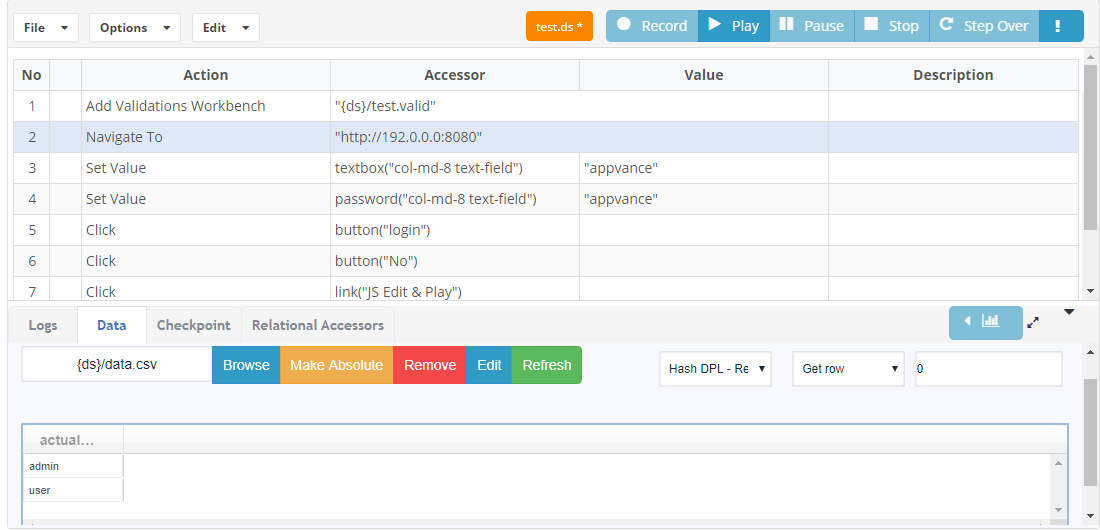1100x530 pixels.
Task: Click the Set Value action in row 3
Action: (206, 168)
